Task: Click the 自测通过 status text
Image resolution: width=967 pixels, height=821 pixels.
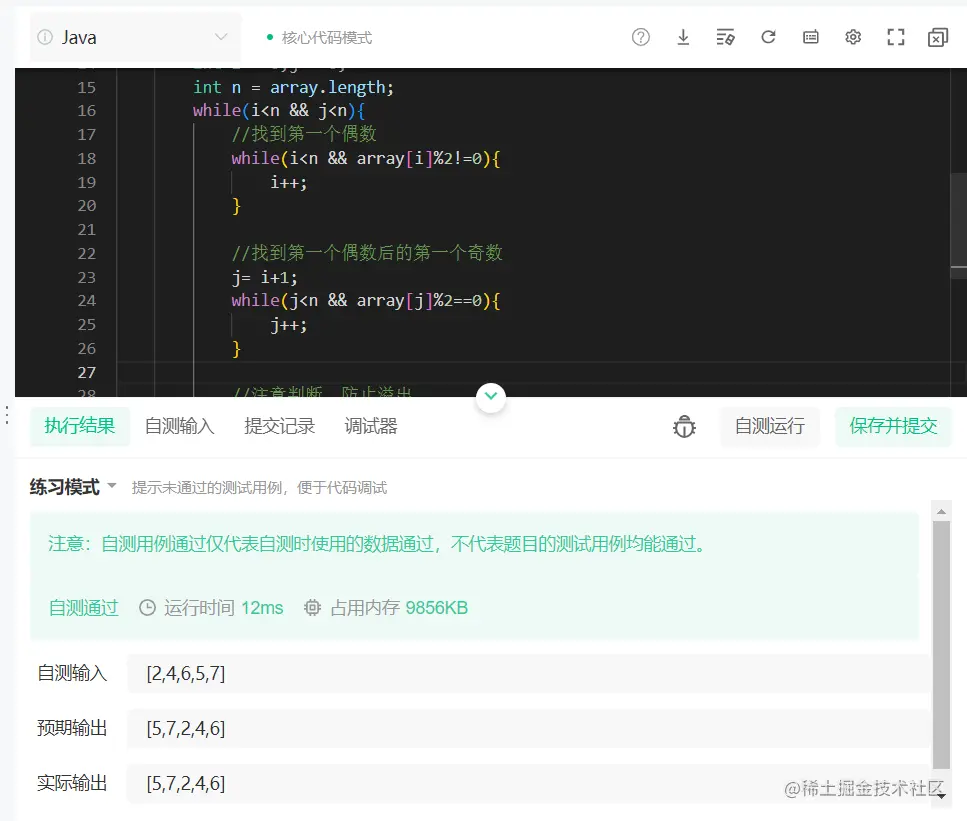Action: click(84, 608)
